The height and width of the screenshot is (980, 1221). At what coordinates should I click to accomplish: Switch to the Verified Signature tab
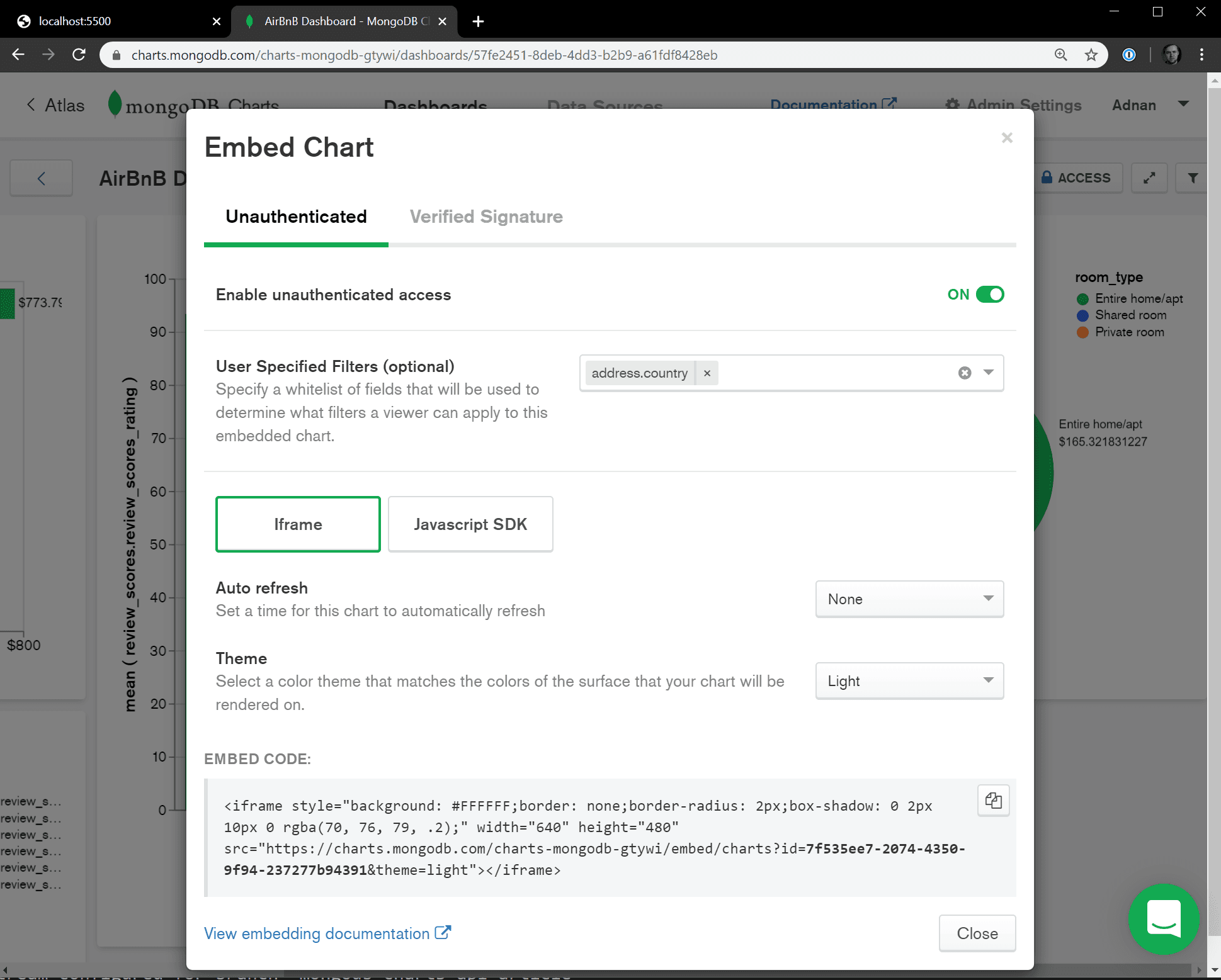tap(486, 217)
